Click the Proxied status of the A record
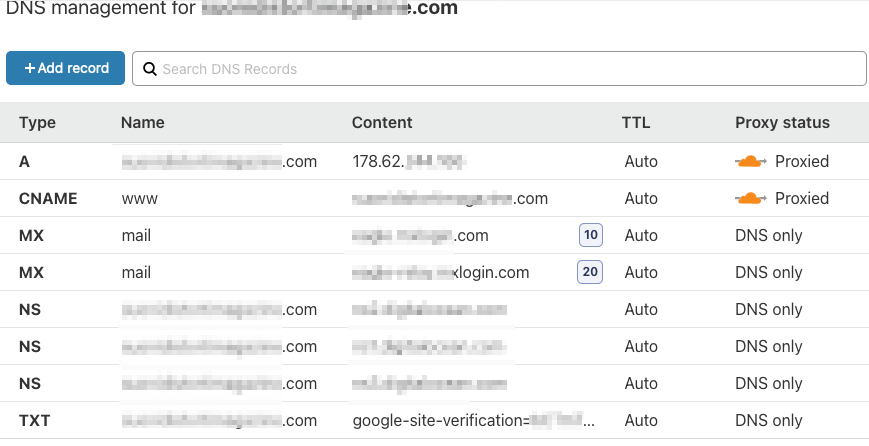Viewport: 869px width, 446px height. (802, 161)
